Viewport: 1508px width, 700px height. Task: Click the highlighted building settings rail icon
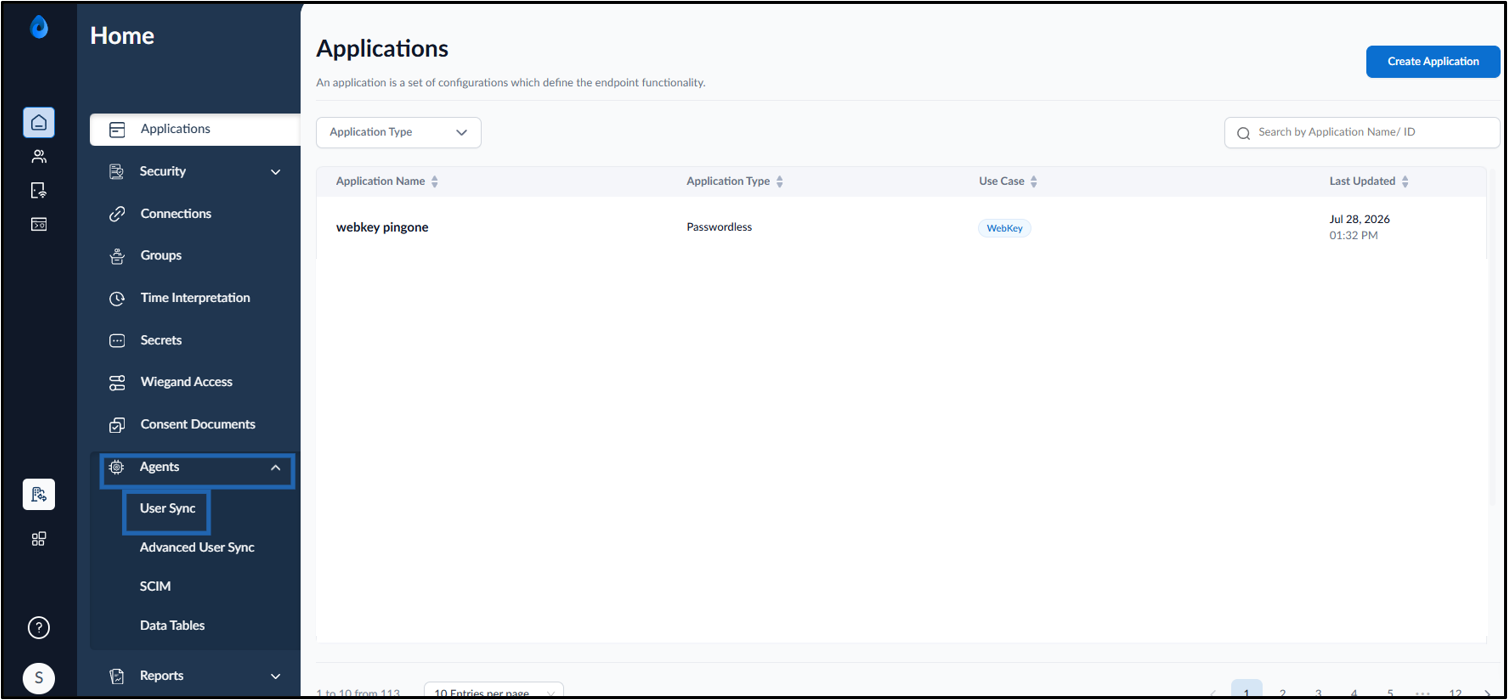point(39,494)
